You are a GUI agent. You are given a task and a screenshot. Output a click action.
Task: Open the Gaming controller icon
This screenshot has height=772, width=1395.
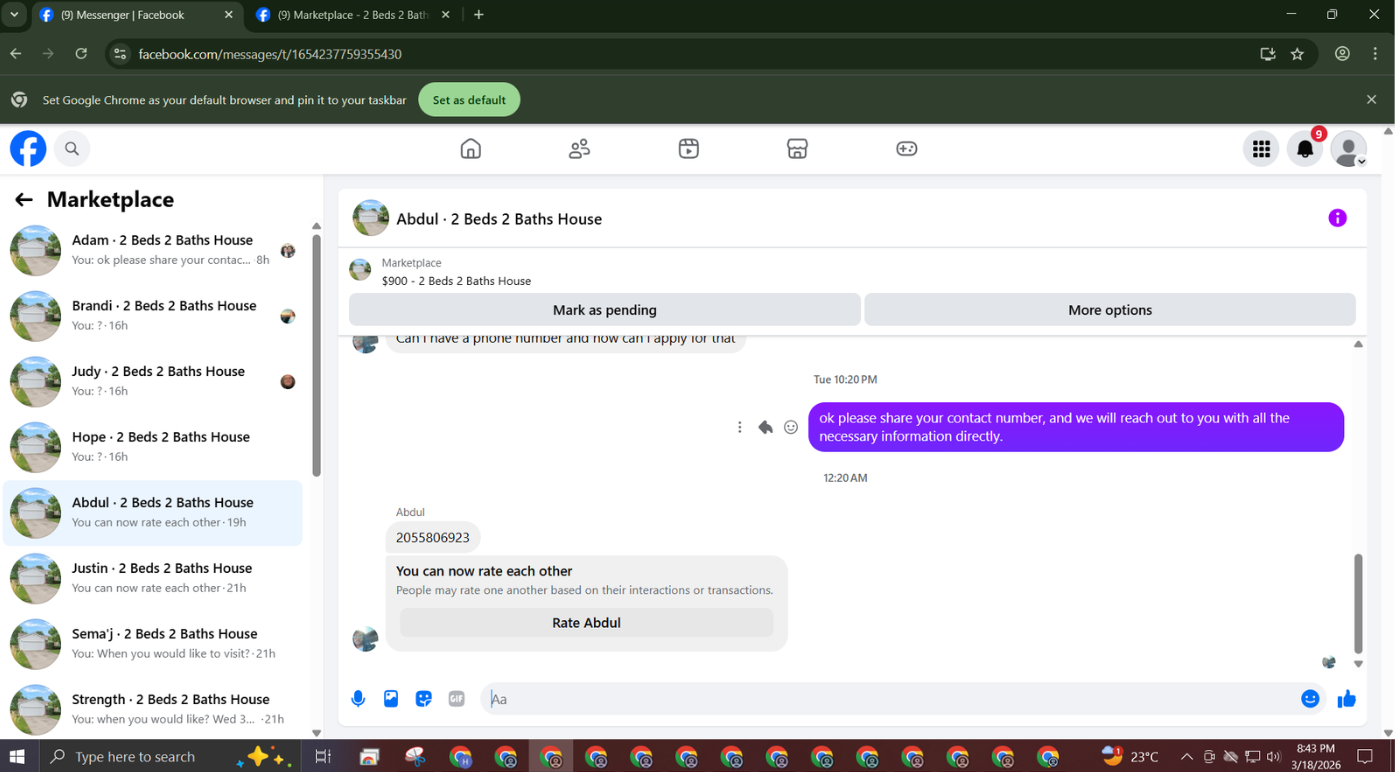tap(907, 149)
